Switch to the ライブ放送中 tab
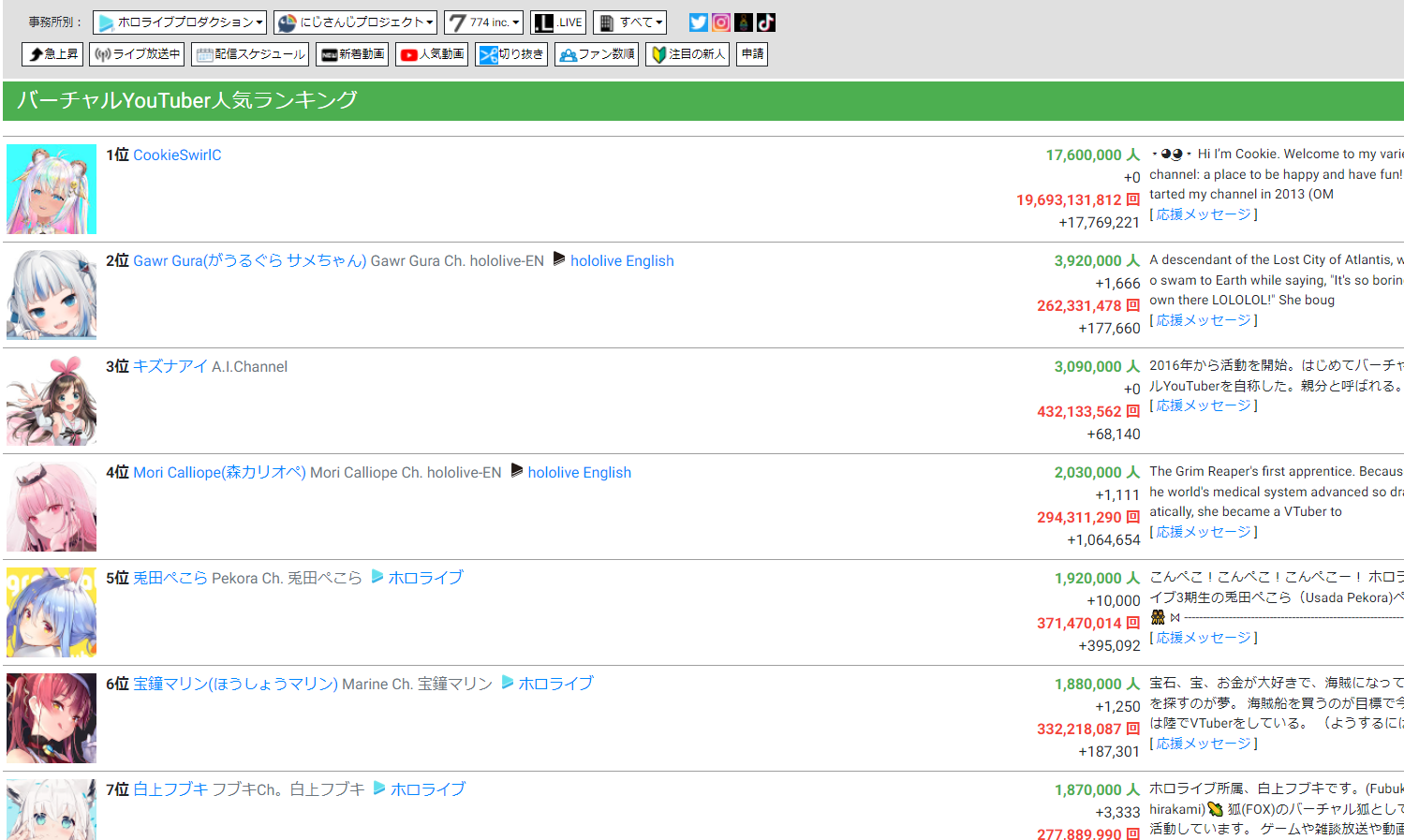The image size is (1404, 840). tap(137, 54)
